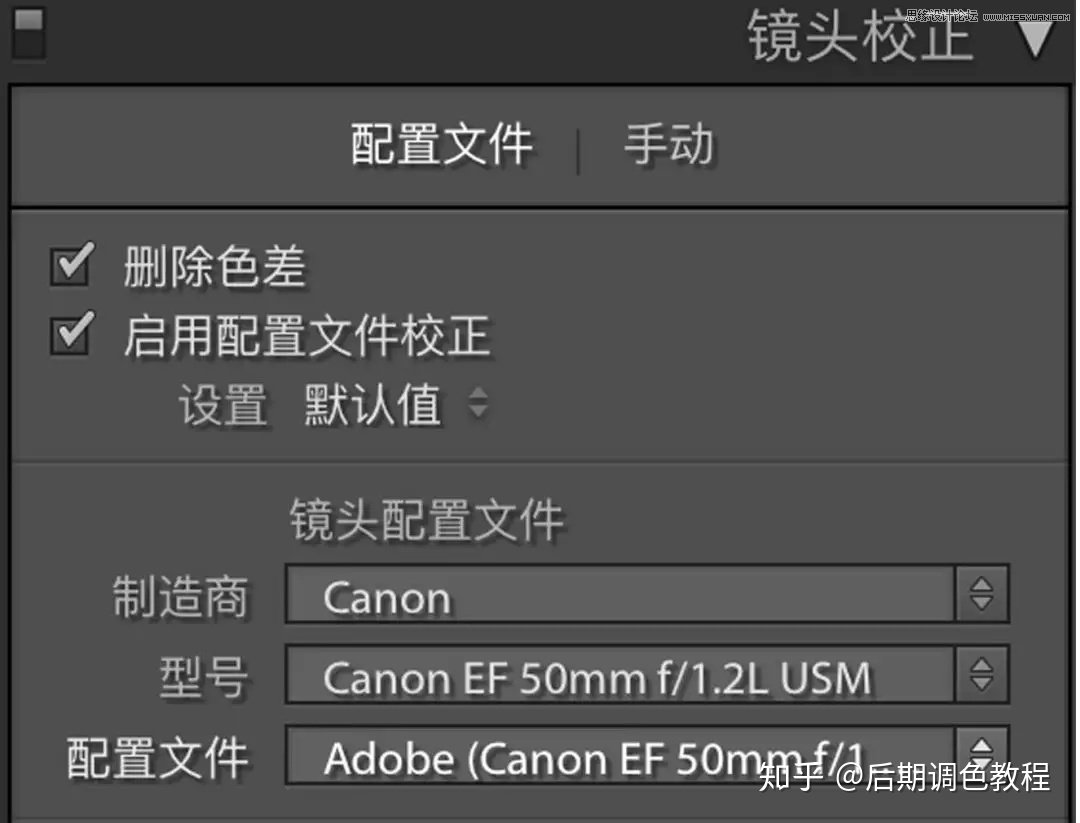Click the 启用配置文件校正 label text
Viewport: 1080px width, 823px height.
307,335
